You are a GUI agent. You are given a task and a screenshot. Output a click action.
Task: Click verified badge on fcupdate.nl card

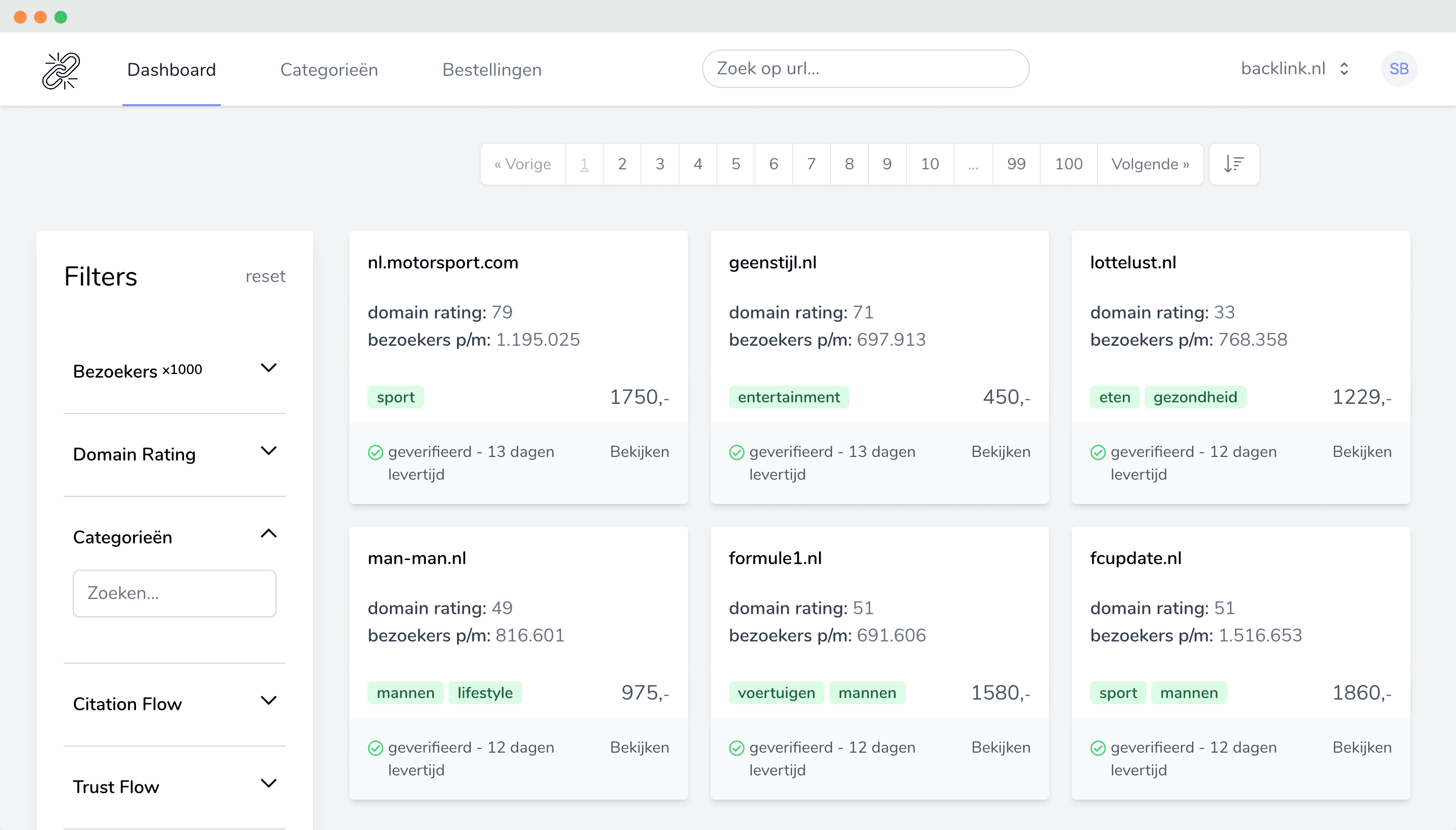[1098, 747]
